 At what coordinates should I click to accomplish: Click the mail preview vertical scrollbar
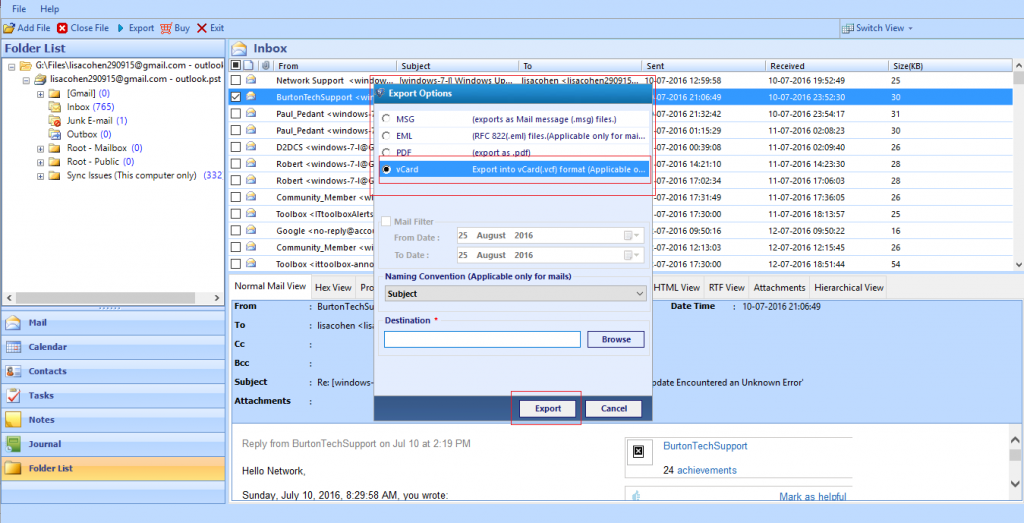tap(1016, 454)
